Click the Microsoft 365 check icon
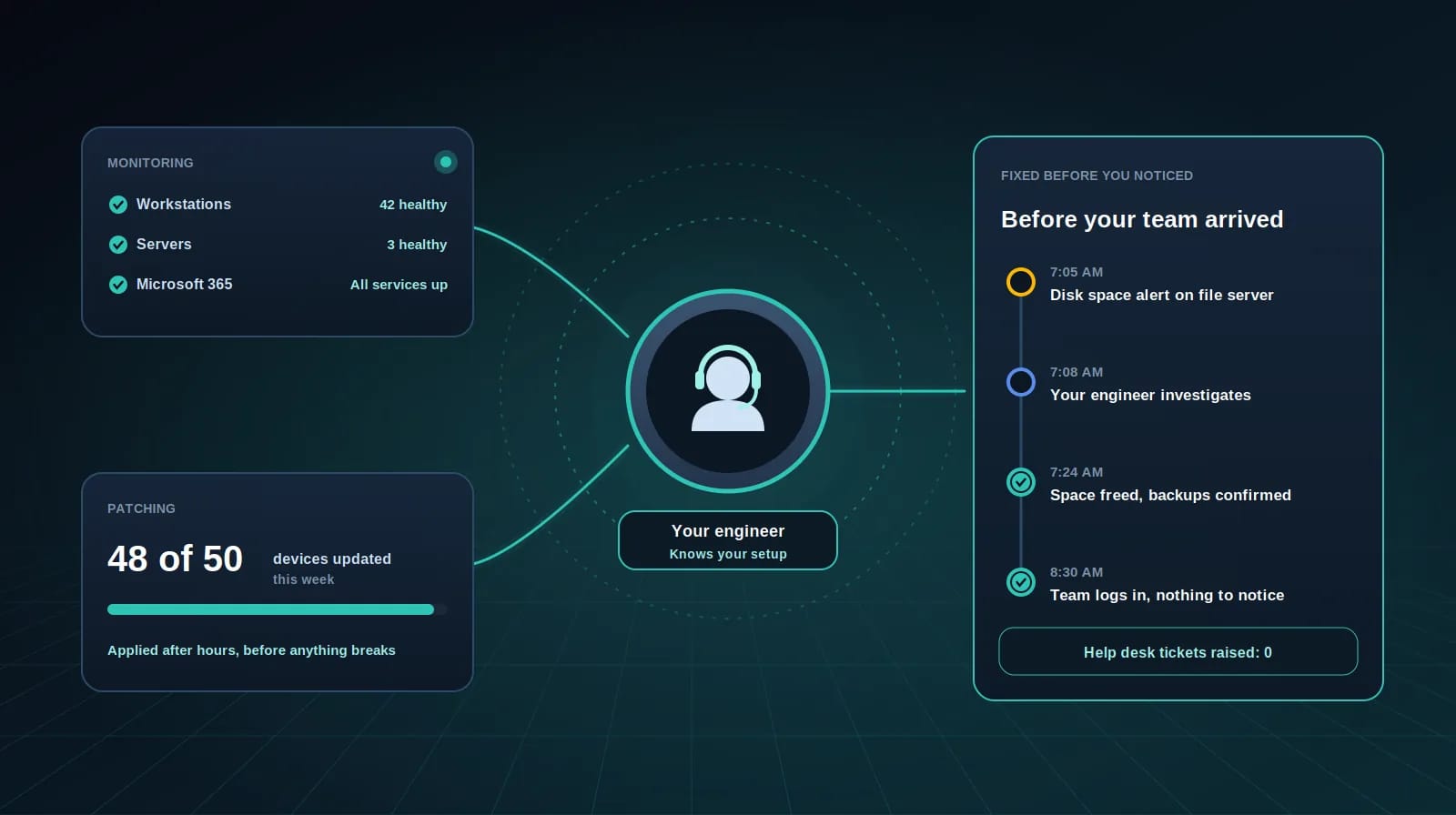Viewport: 1456px width, 815px height. tap(118, 285)
